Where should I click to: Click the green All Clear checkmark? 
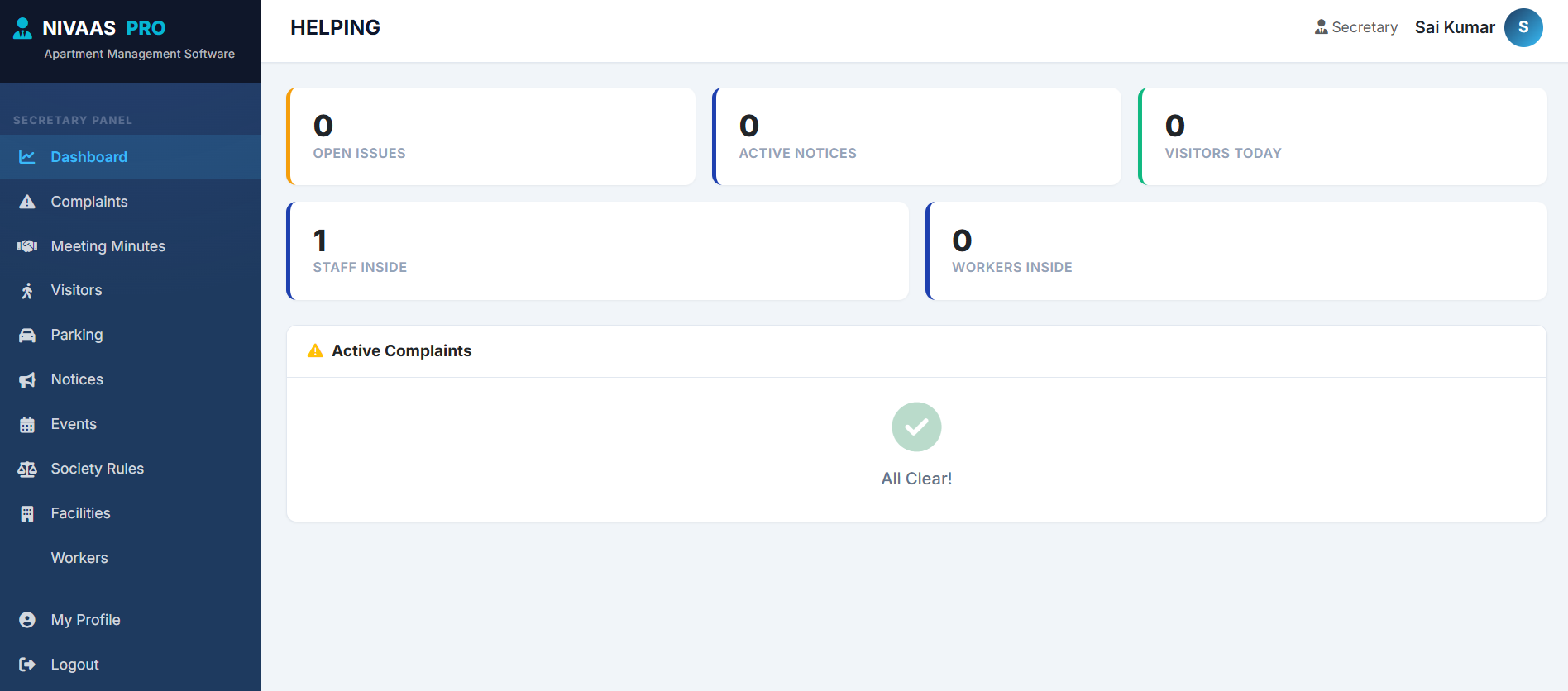click(x=916, y=427)
